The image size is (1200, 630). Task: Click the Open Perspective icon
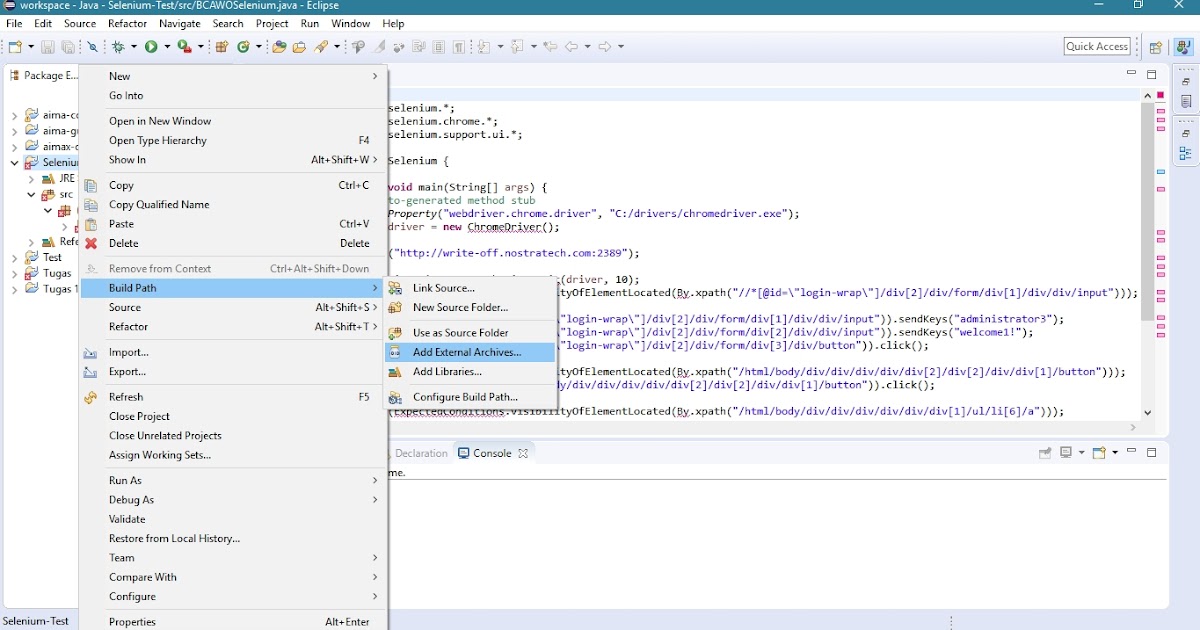tap(1156, 46)
